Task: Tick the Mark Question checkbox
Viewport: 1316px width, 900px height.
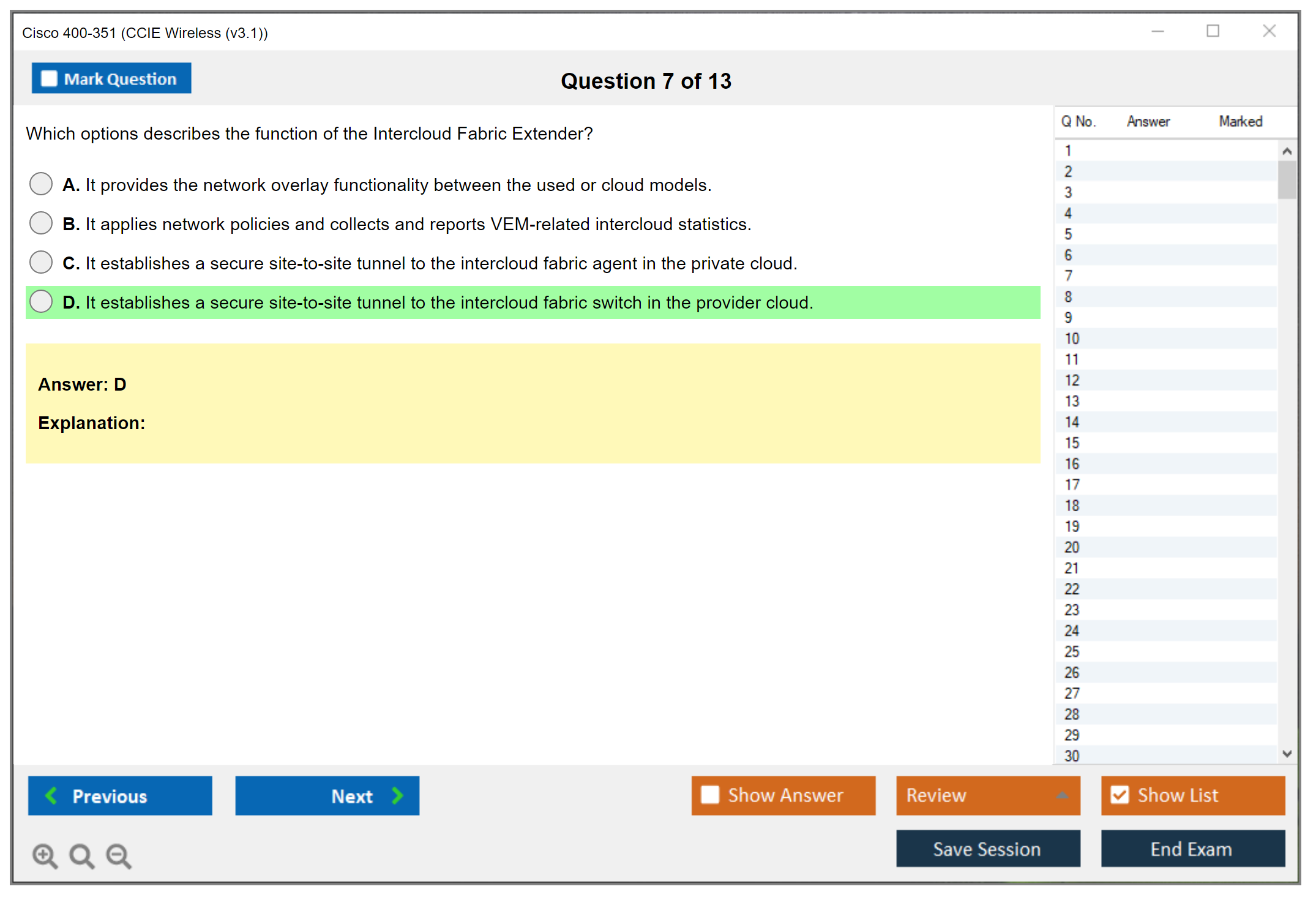Action: point(49,79)
